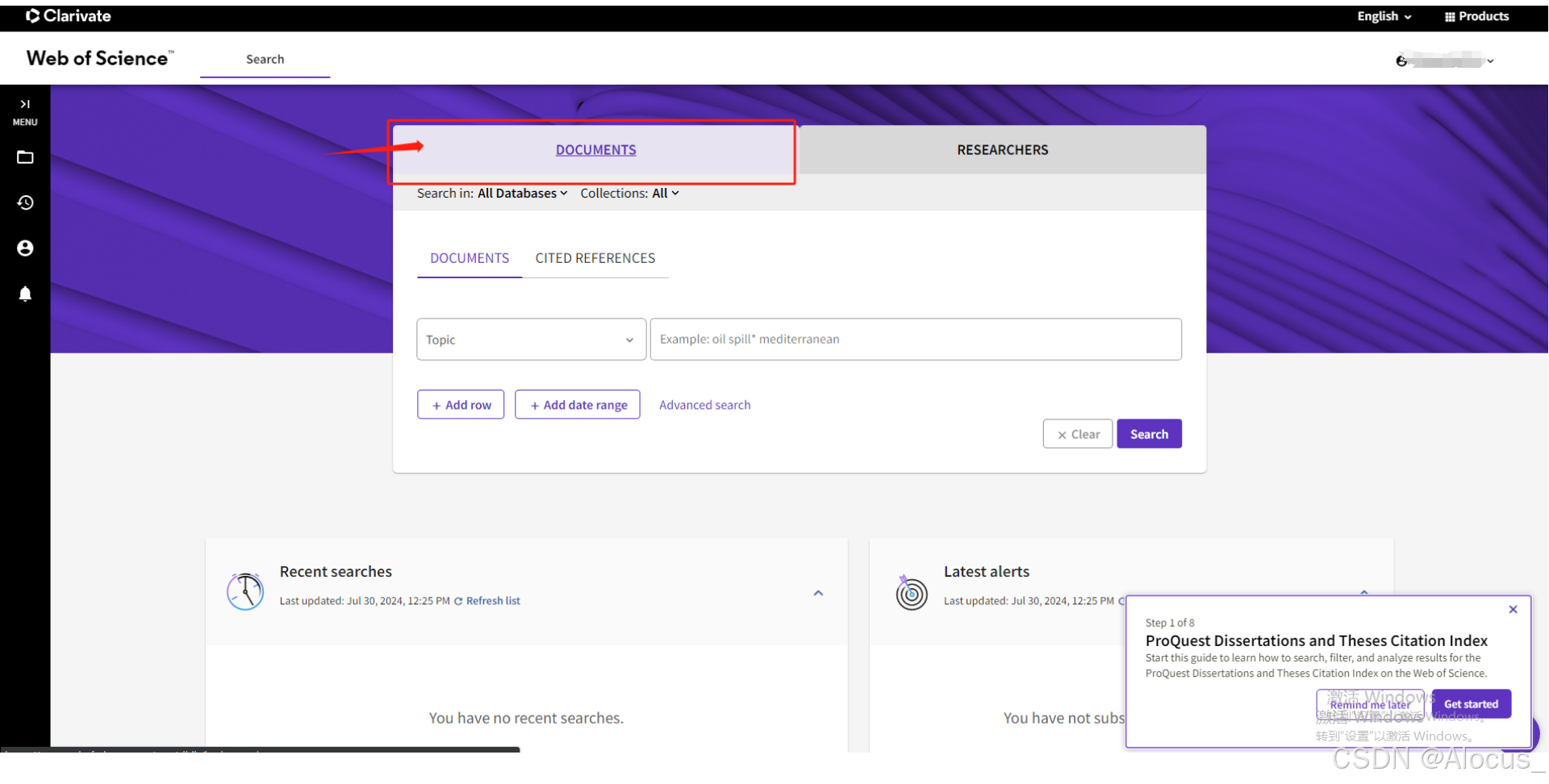Open the Products grid menu
Screen dimensions: 1549x784
(1476, 16)
